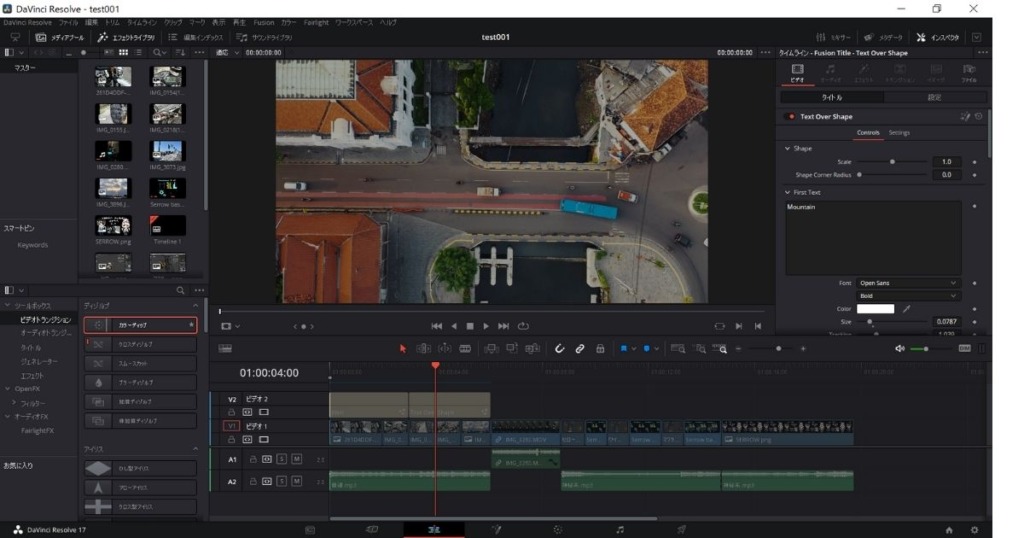Select the arrow selection mode tool
Viewport: 1024px width, 538px height.
coord(403,348)
